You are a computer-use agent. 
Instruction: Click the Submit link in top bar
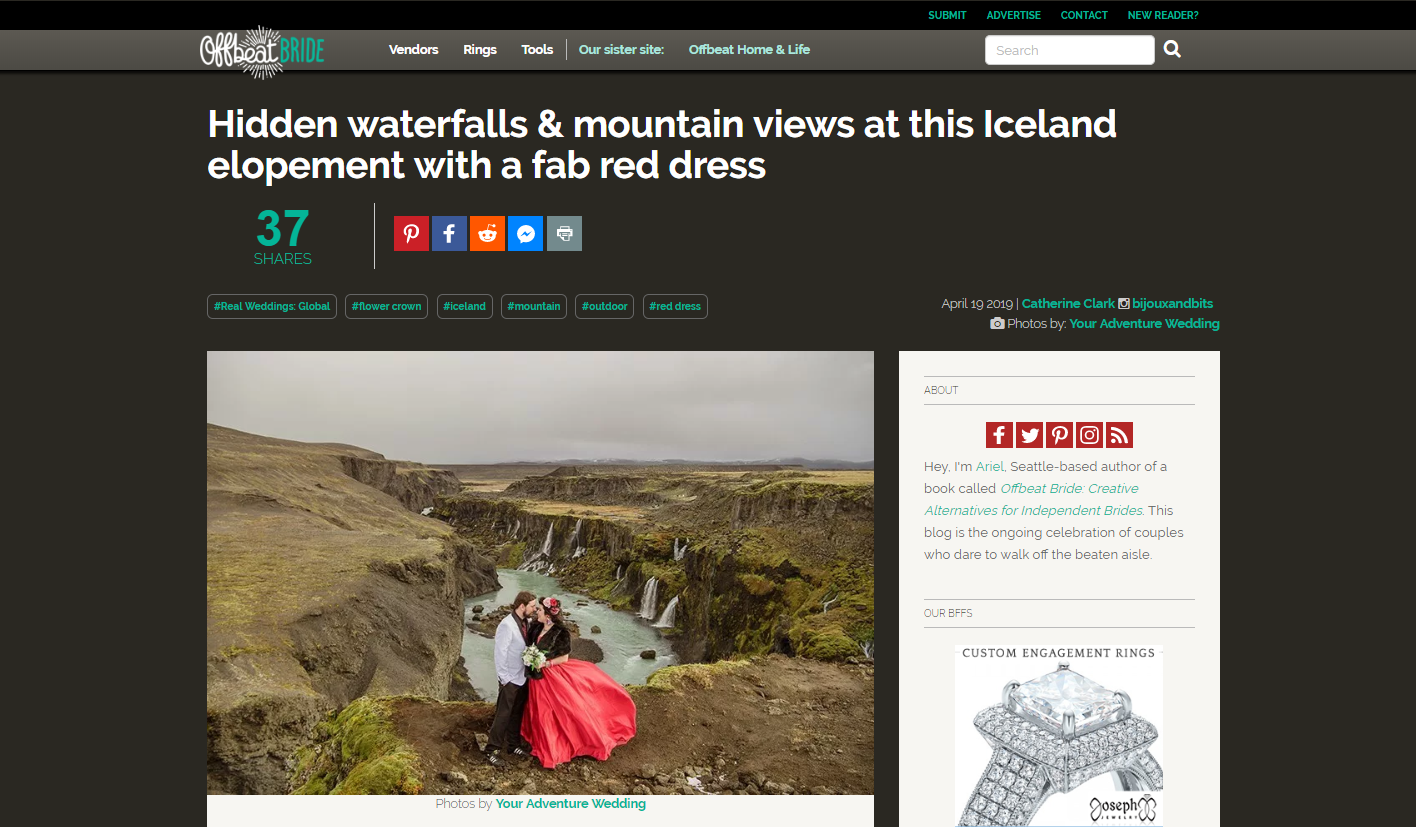[x=947, y=15]
